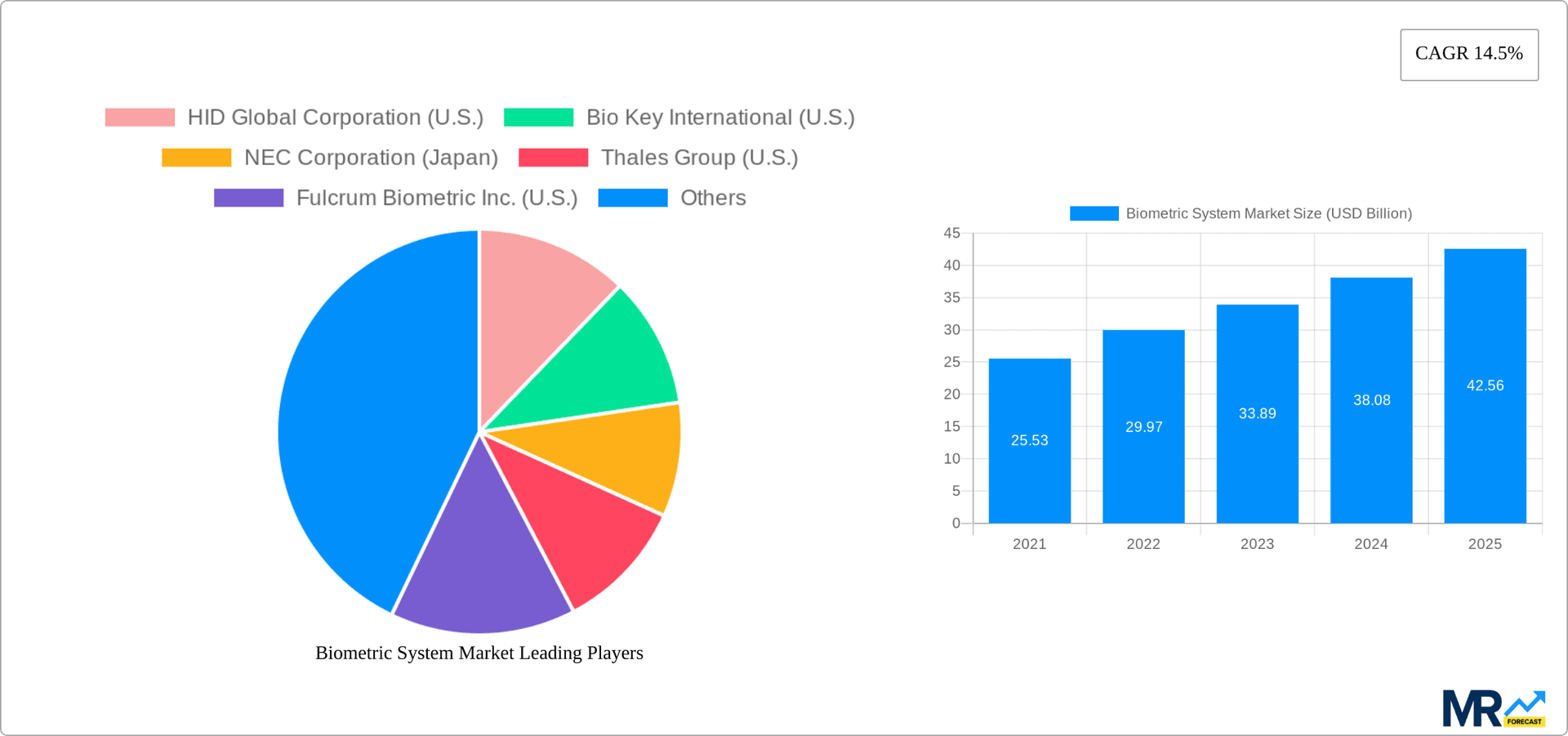Select the blue Others legend swatch

tap(633, 198)
